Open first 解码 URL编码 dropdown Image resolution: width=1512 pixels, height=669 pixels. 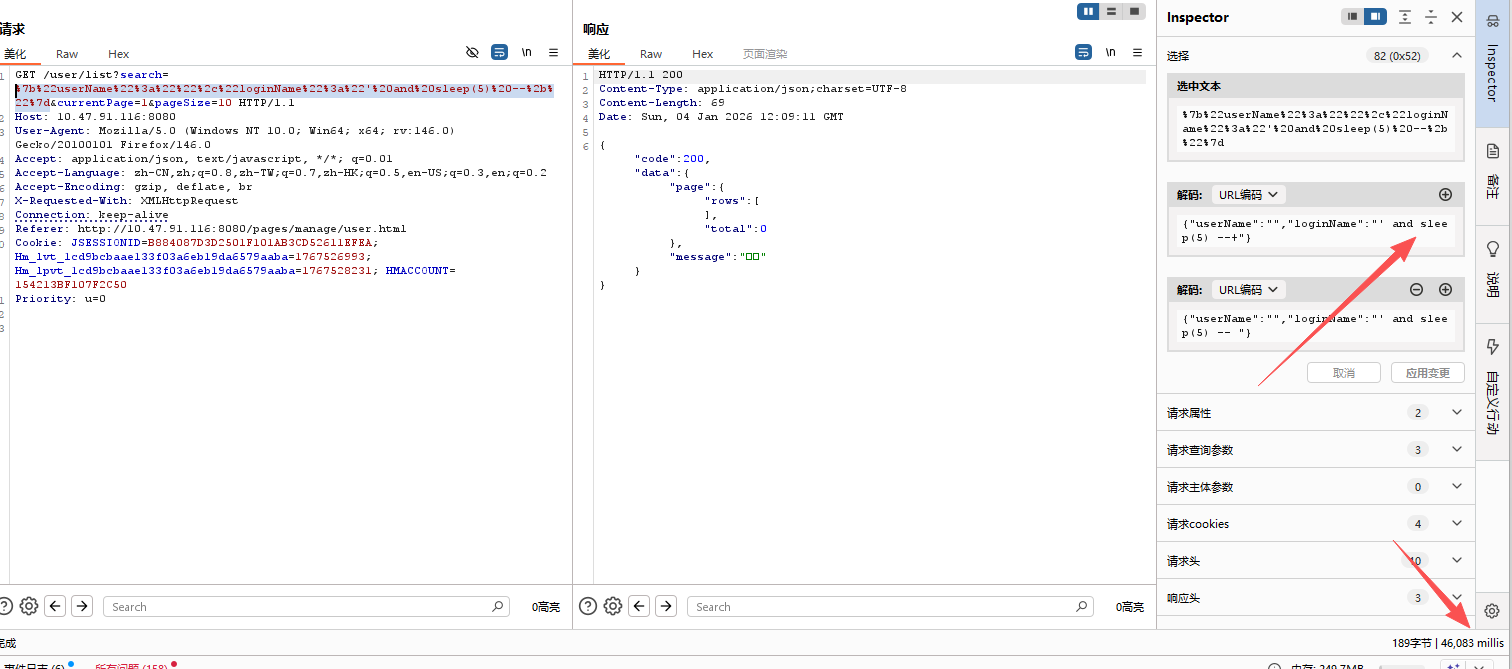pos(1248,195)
